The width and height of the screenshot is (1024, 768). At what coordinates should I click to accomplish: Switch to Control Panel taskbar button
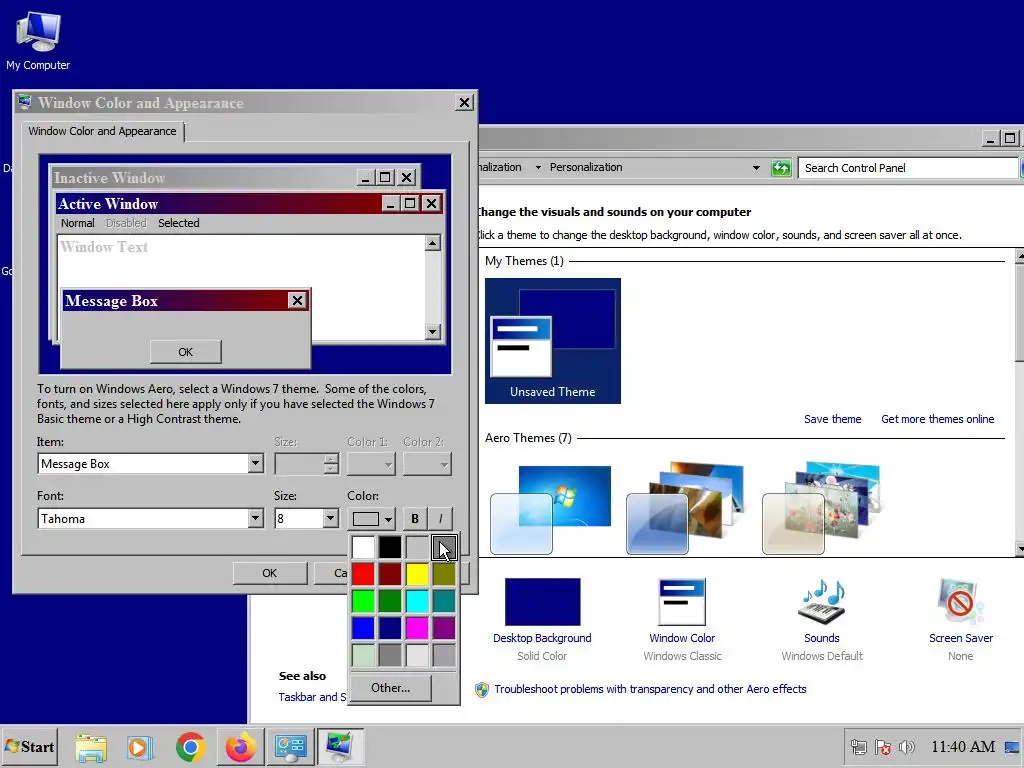coord(290,747)
